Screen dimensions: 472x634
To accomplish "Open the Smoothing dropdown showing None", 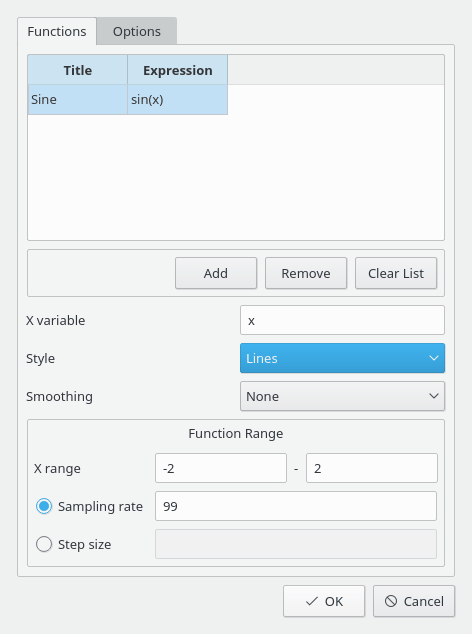I will (x=342, y=396).
